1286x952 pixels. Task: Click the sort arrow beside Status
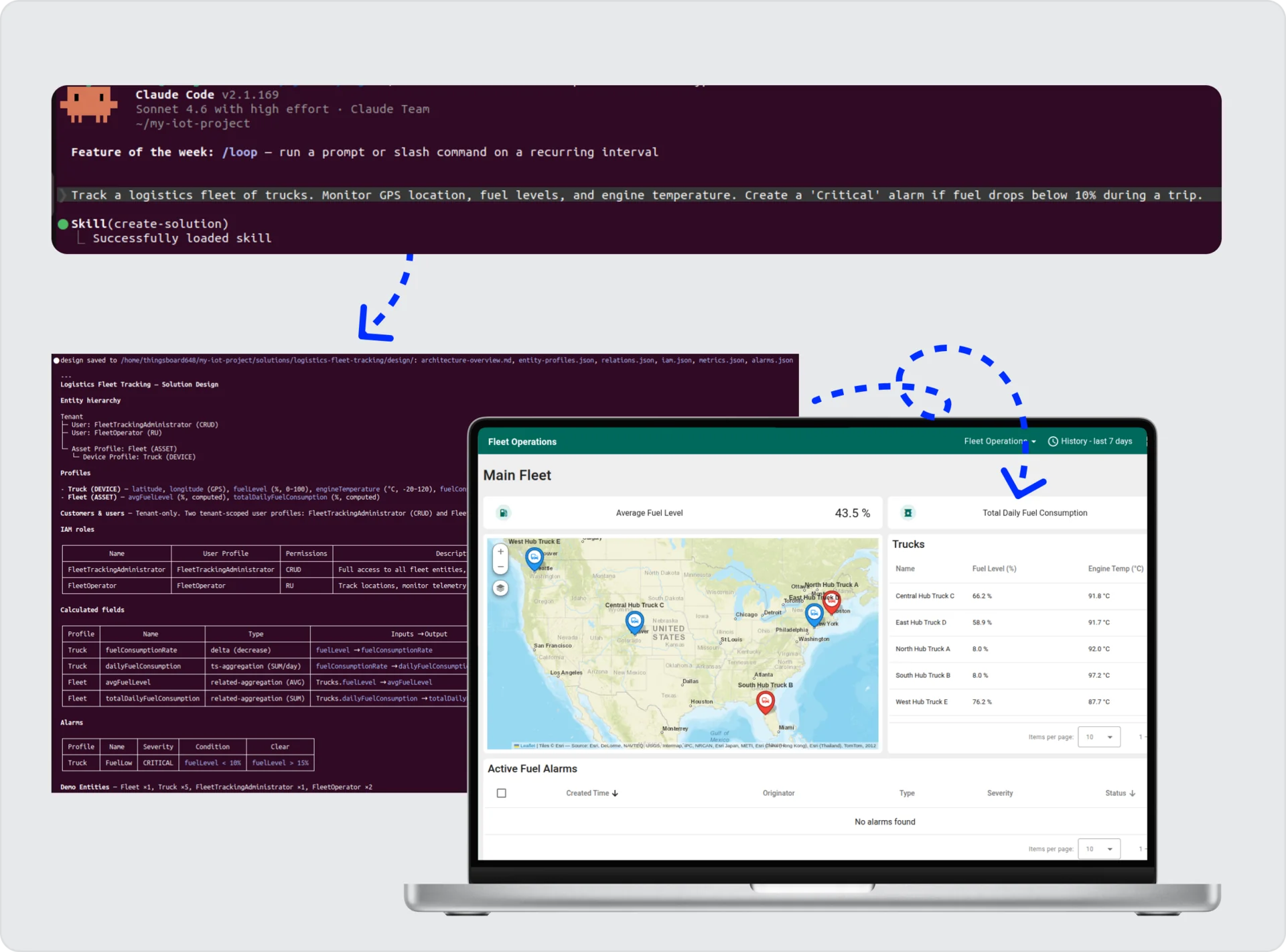tap(1132, 793)
